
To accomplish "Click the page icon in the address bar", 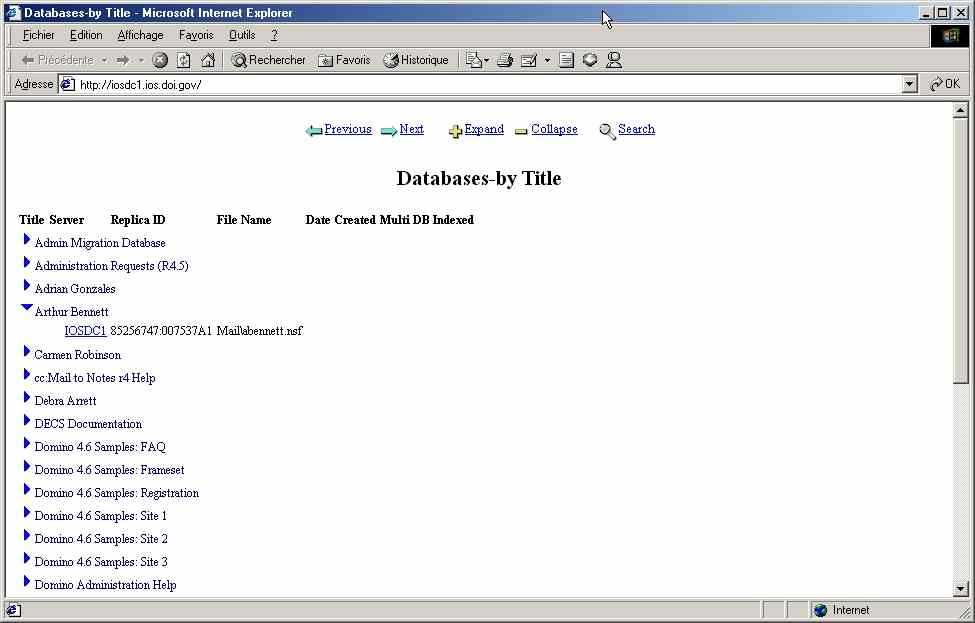I will pyautogui.click(x=67, y=84).
